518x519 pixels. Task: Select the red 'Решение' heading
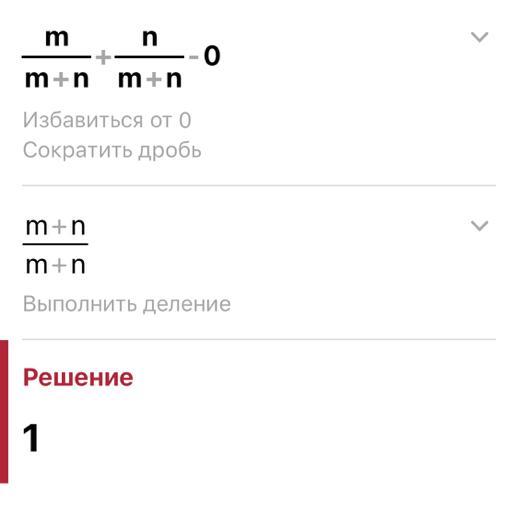pyautogui.click(x=78, y=378)
